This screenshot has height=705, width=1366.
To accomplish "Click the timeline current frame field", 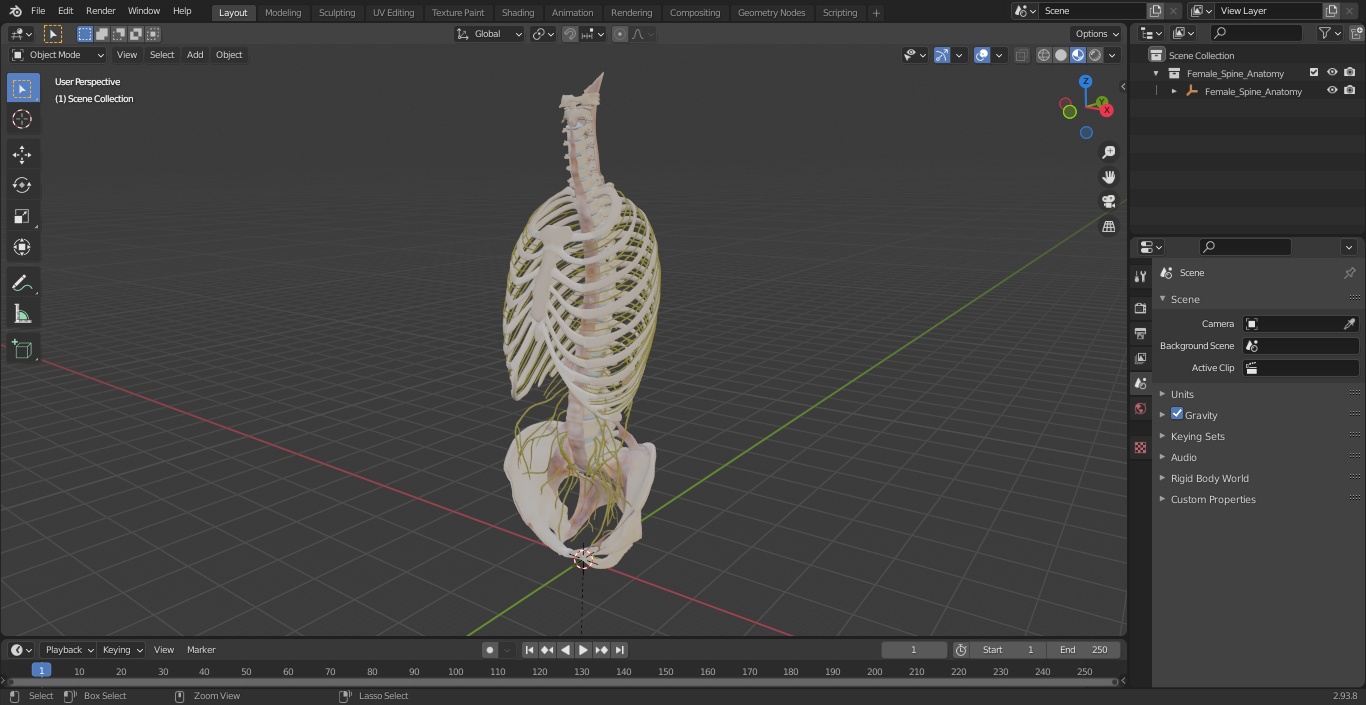I will pyautogui.click(x=914, y=650).
